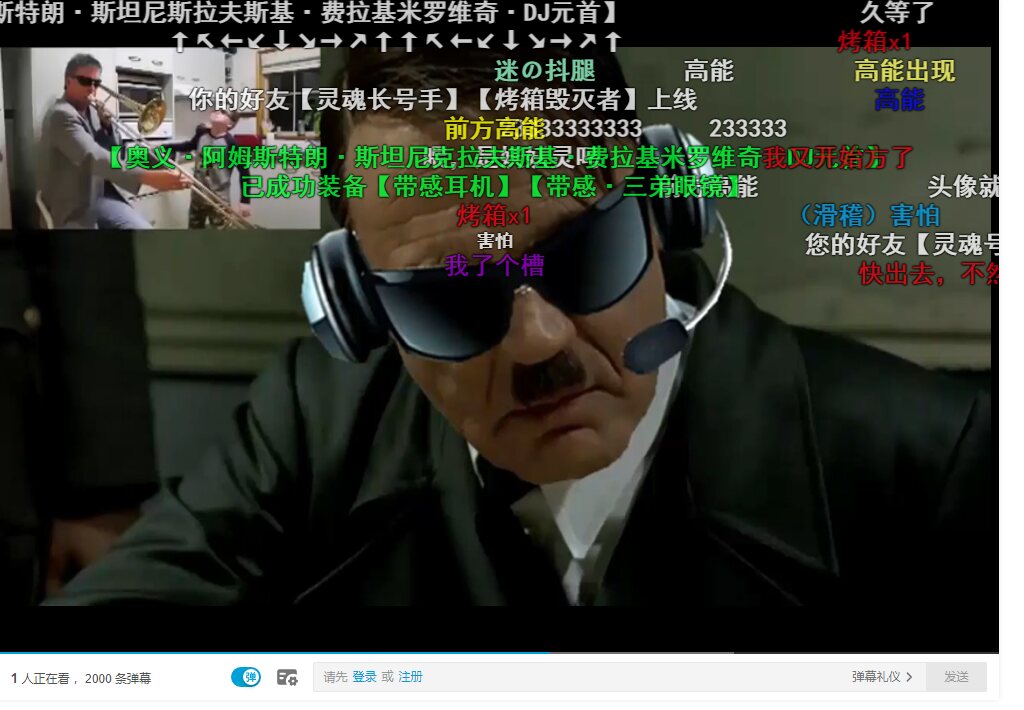Click the yellow 前方高能 danmaku comment
Screen dimensions: 1024x710
tap(493, 129)
